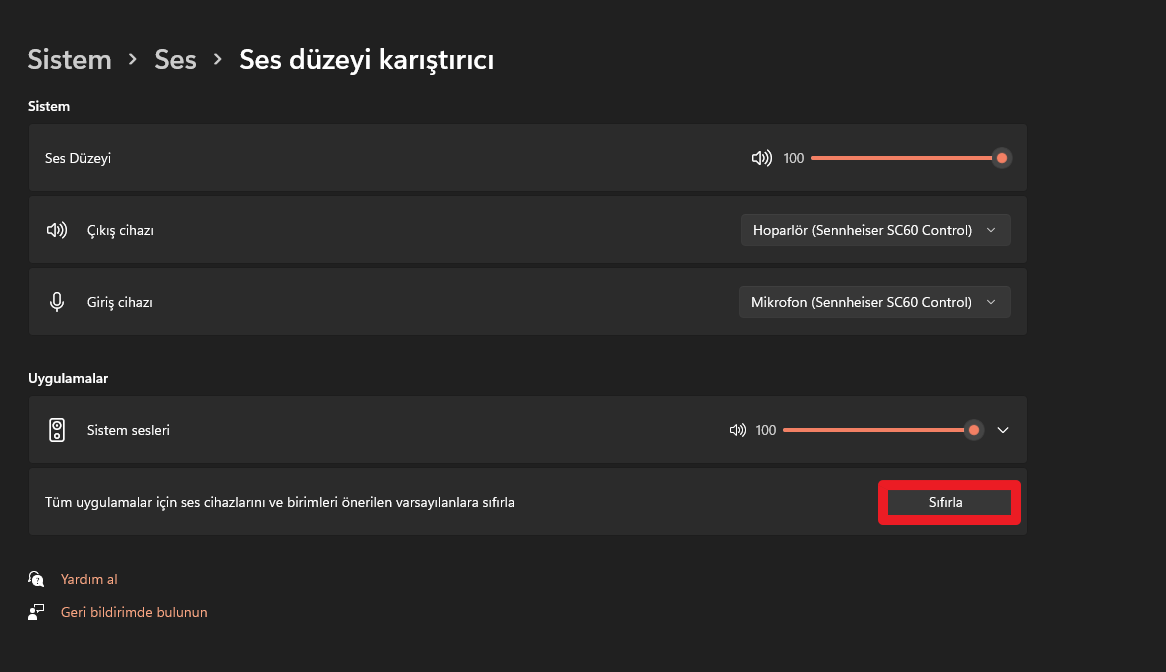The width and height of the screenshot is (1166, 672).
Task: Open the Hoparlör output device dropdown
Action: pyautogui.click(x=875, y=230)
